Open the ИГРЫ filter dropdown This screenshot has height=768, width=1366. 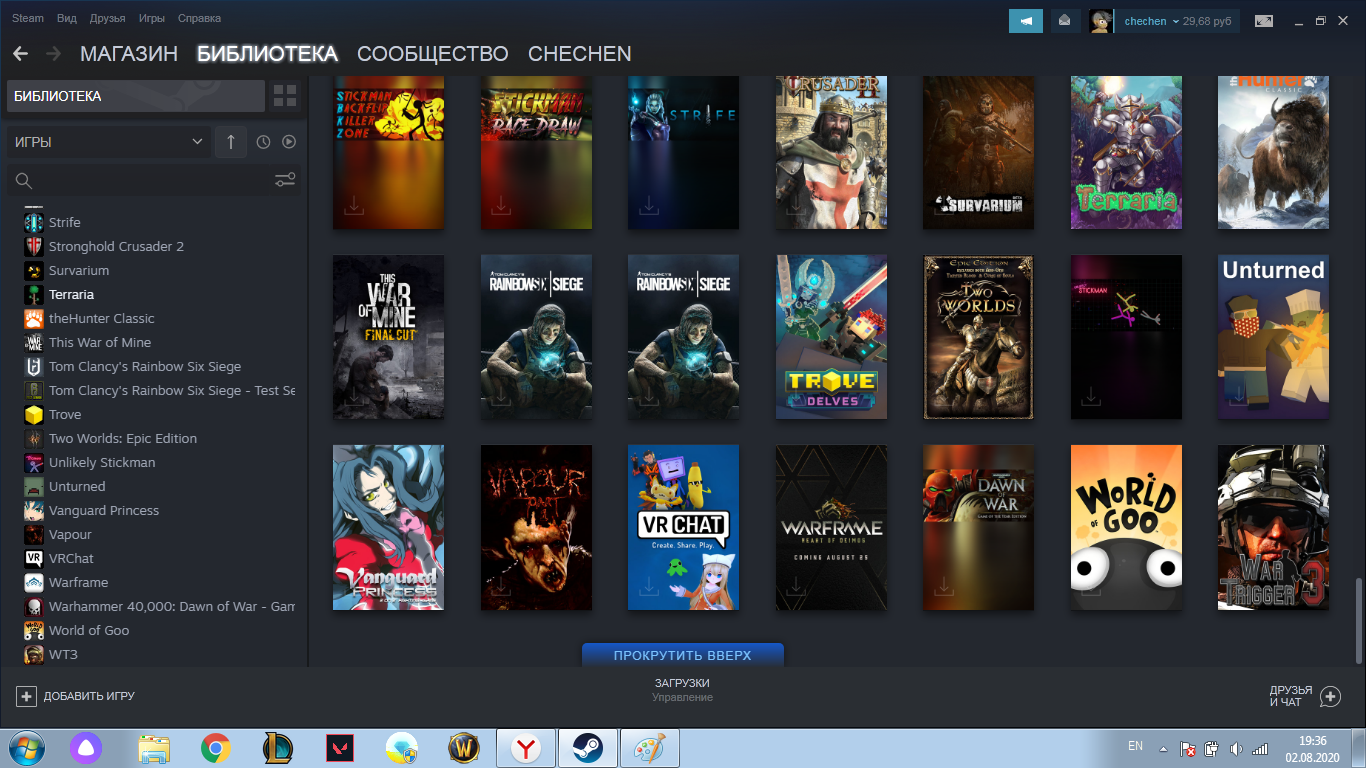[x=108, y=142]
